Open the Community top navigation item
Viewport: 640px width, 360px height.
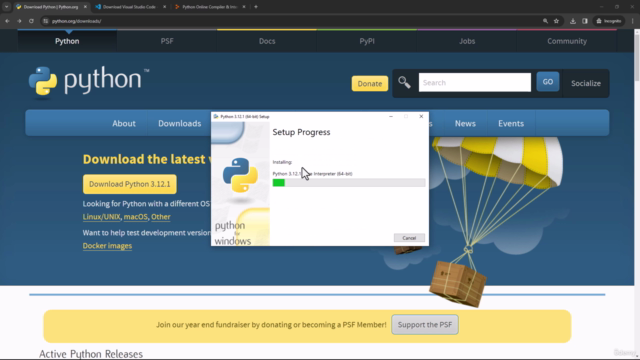point(567,41)
